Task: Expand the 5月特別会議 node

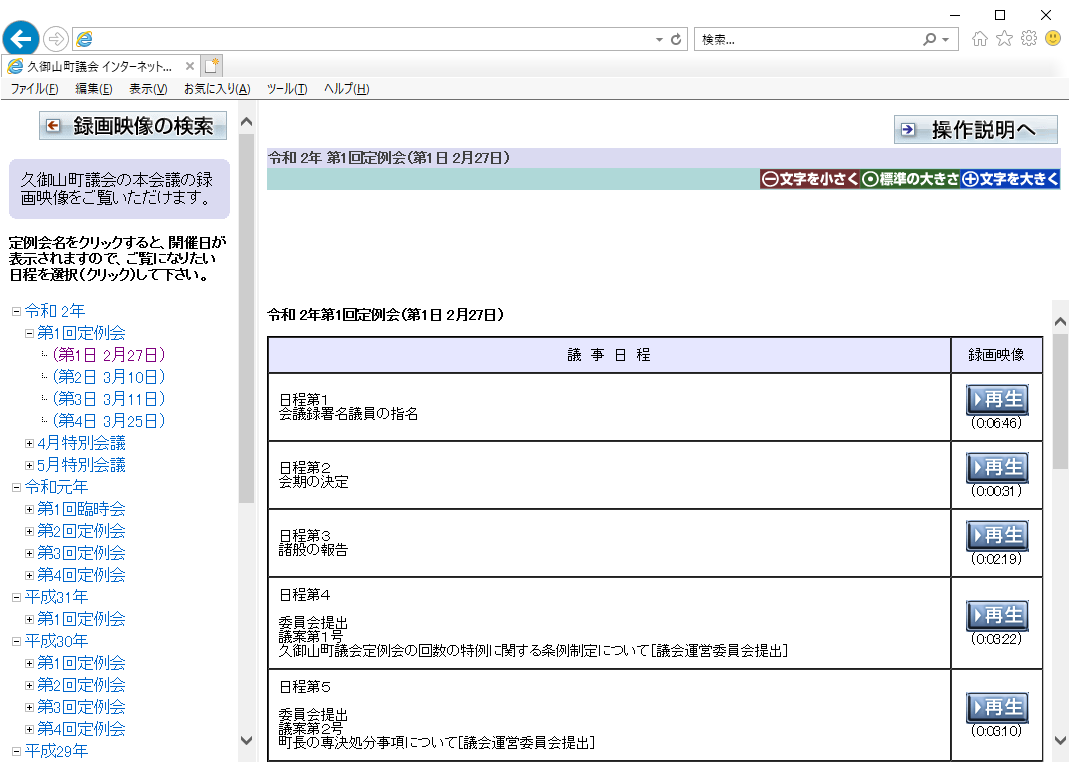Action: click(x=29, y=465)
